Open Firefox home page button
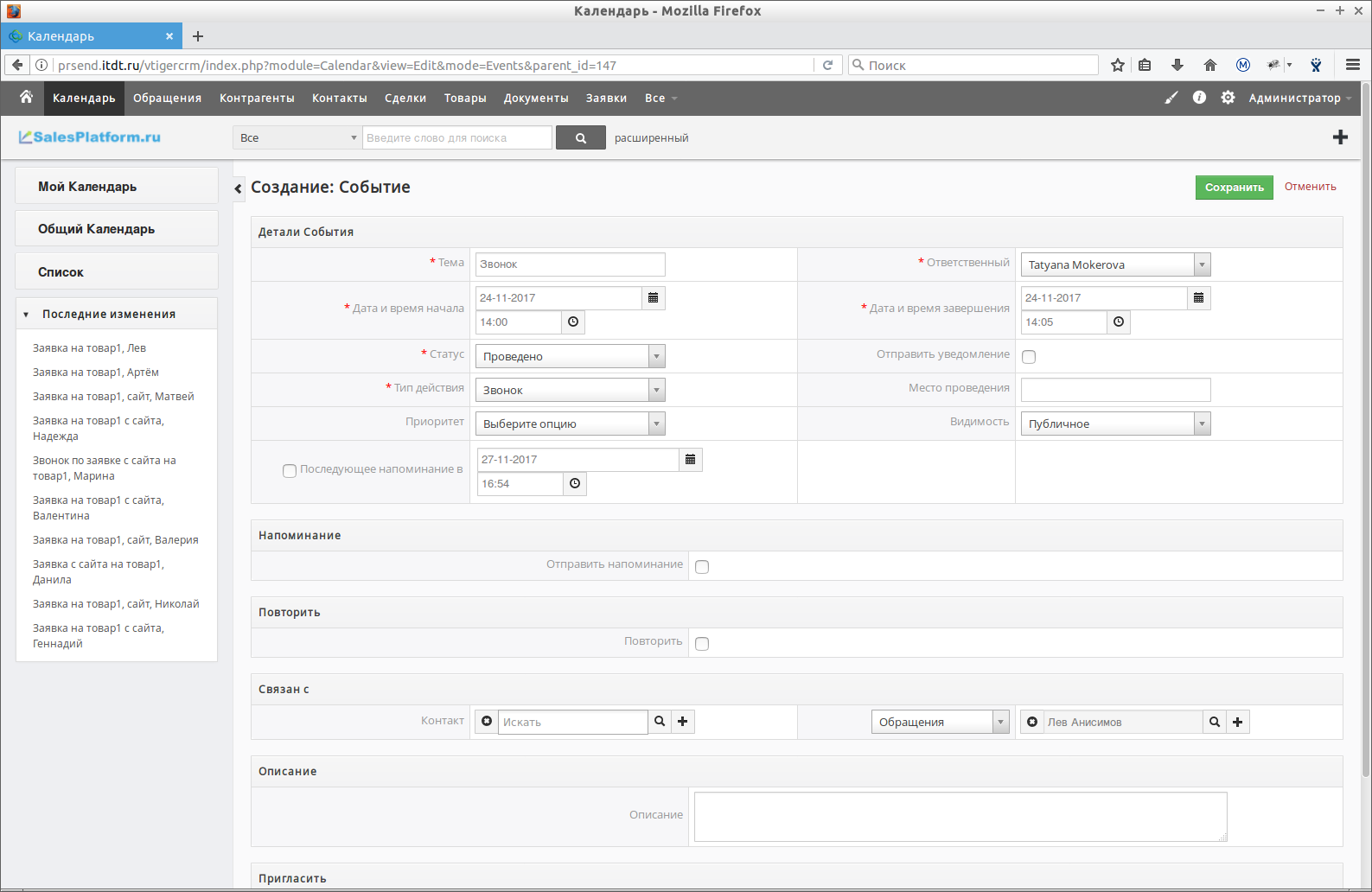The width and height of the screenshot is (1372, 892). 1210,65
